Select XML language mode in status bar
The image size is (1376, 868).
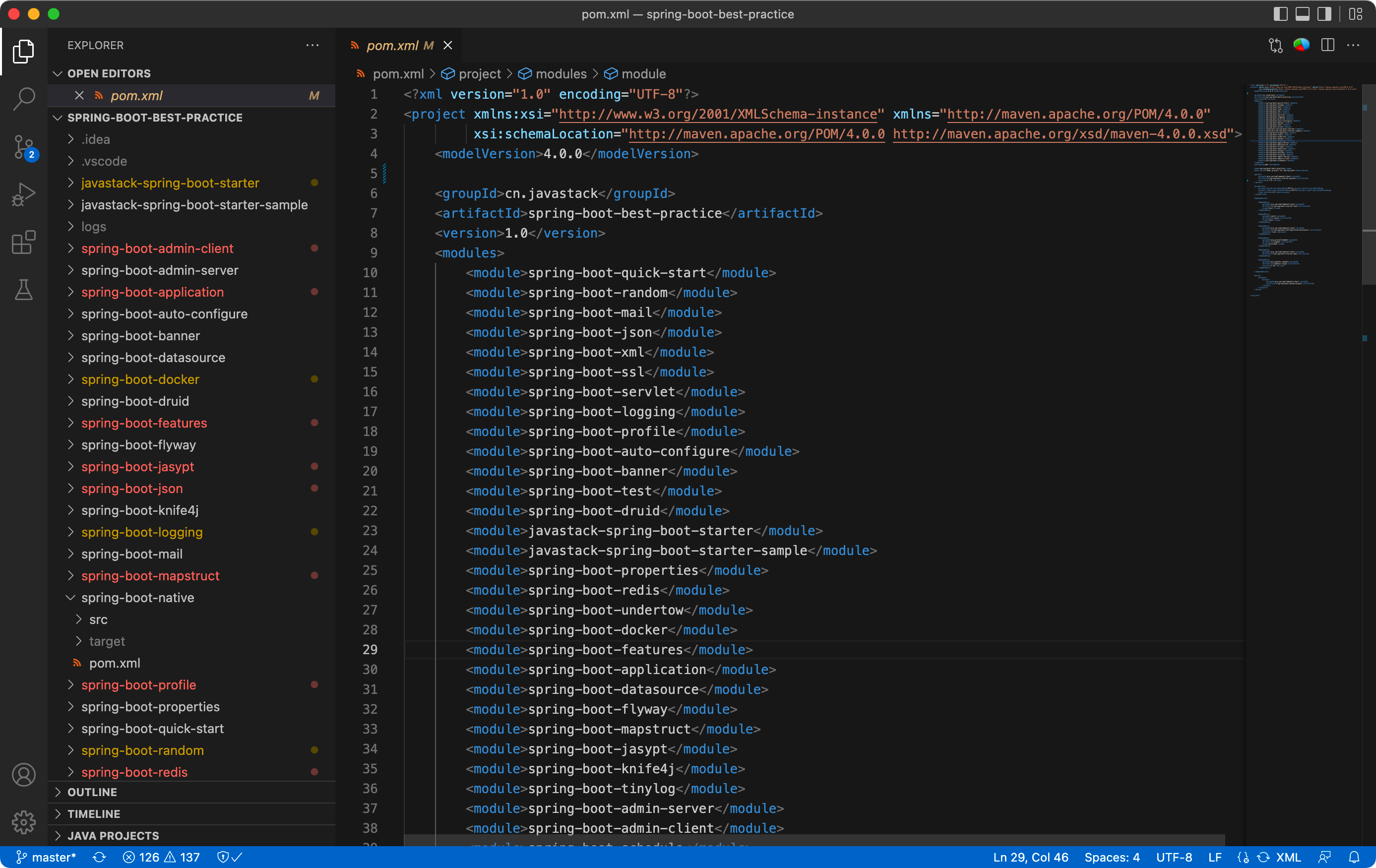click(1289, 857)
